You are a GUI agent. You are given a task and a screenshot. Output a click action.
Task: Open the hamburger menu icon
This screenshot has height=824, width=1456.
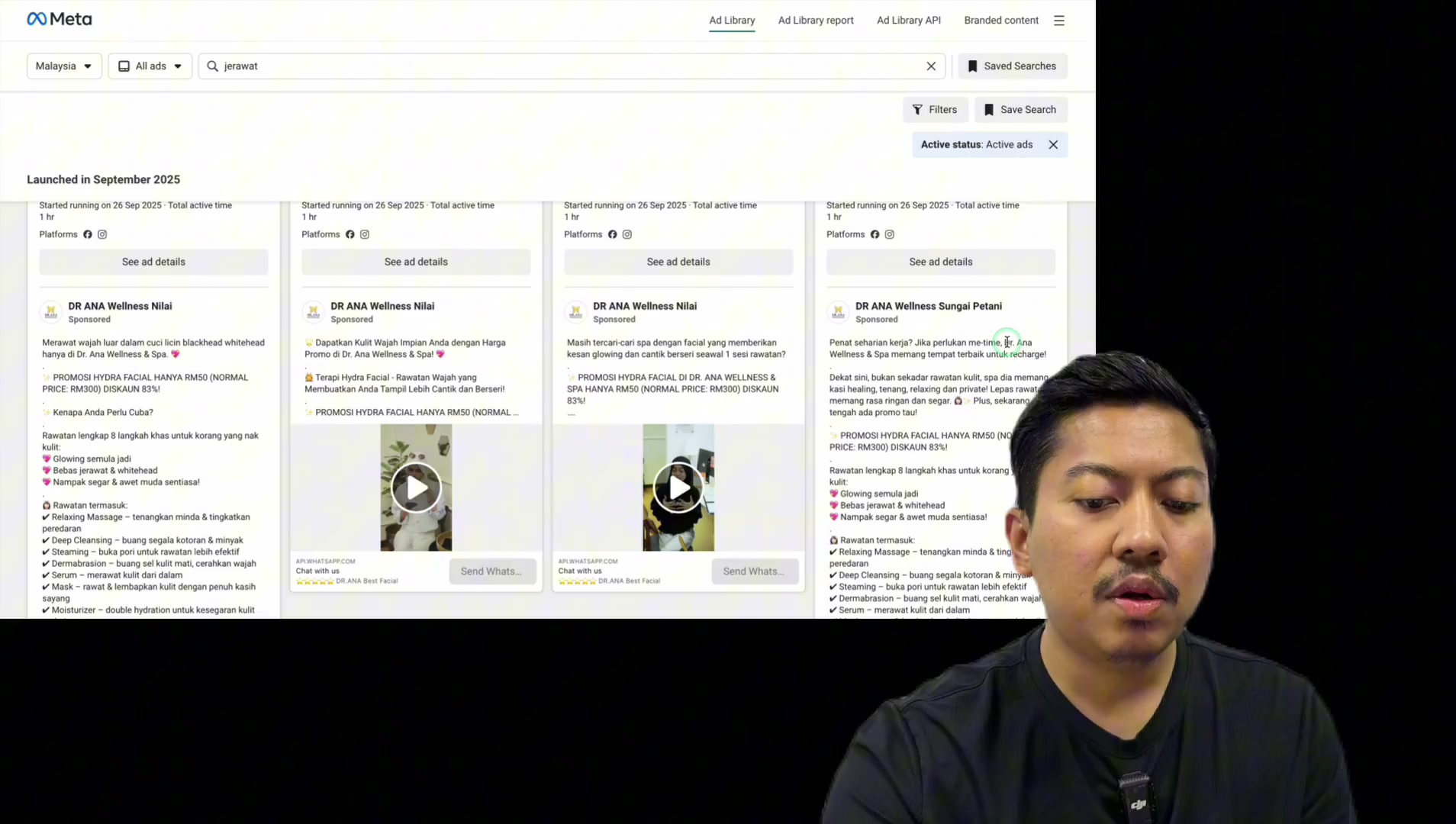[1059, 21]
